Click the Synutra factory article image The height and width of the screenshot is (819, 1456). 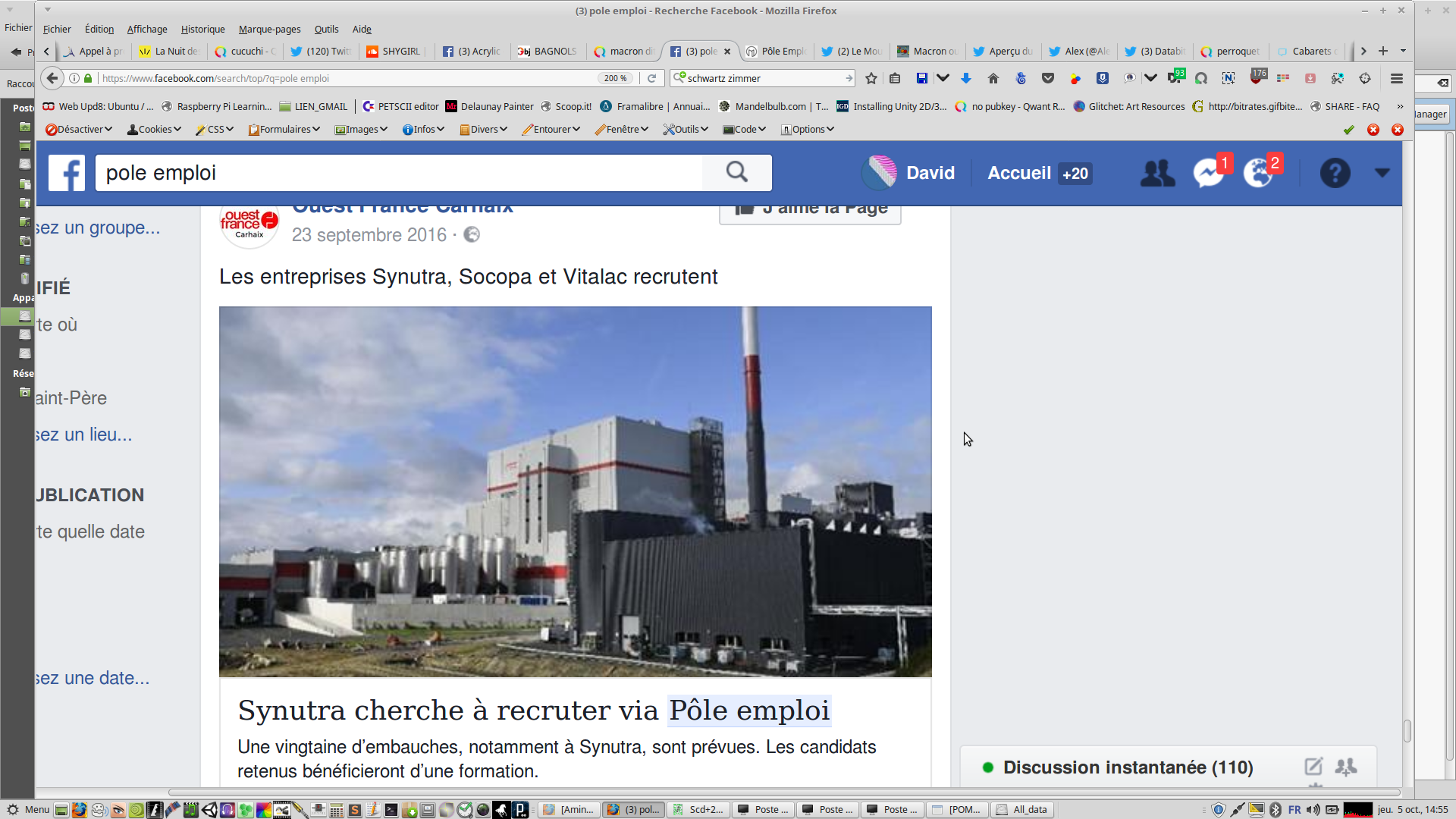point(575,491)
